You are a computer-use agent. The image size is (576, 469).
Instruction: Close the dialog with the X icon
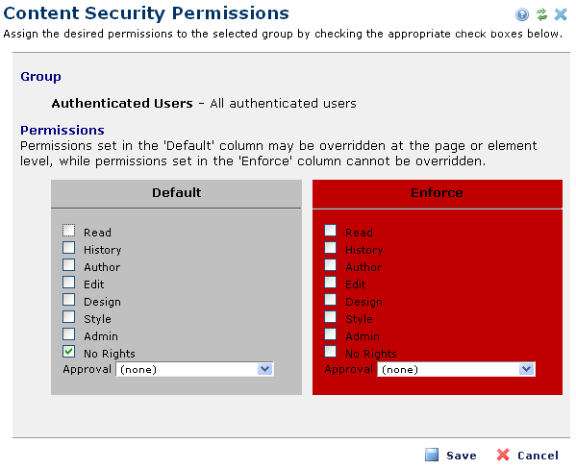(x=561, y=15)
